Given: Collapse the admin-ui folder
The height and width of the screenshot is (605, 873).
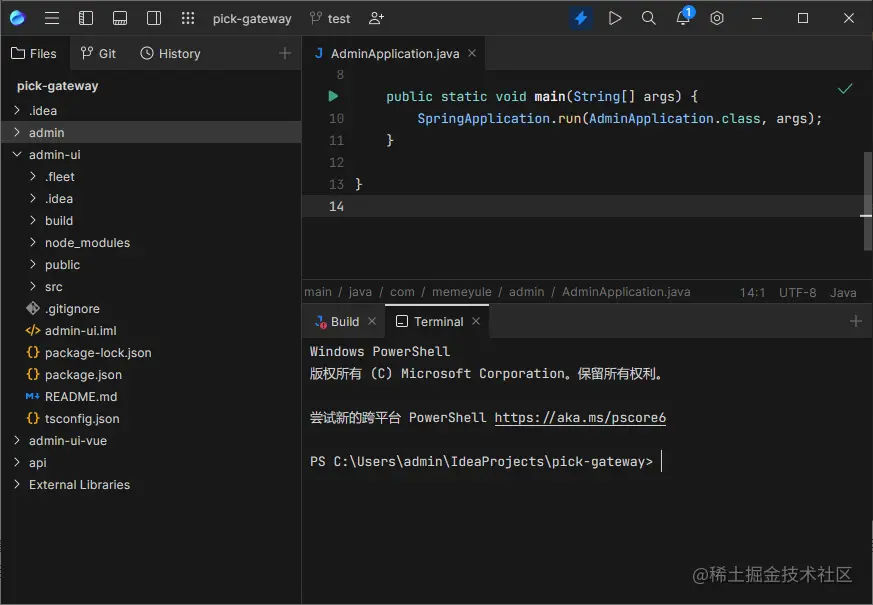Looking at the screenshot, I should click(x=17, y=154).
